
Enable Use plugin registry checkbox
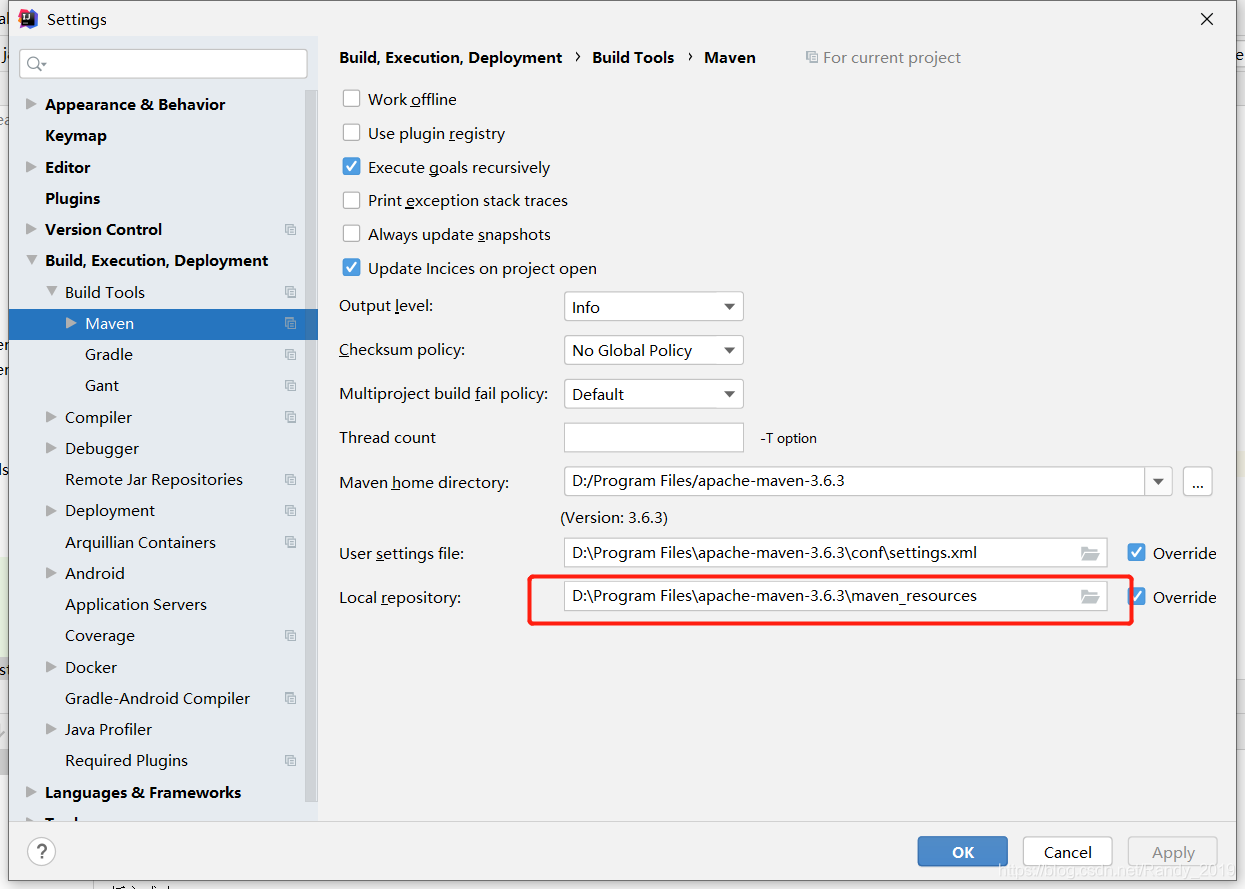coord(351,133)
